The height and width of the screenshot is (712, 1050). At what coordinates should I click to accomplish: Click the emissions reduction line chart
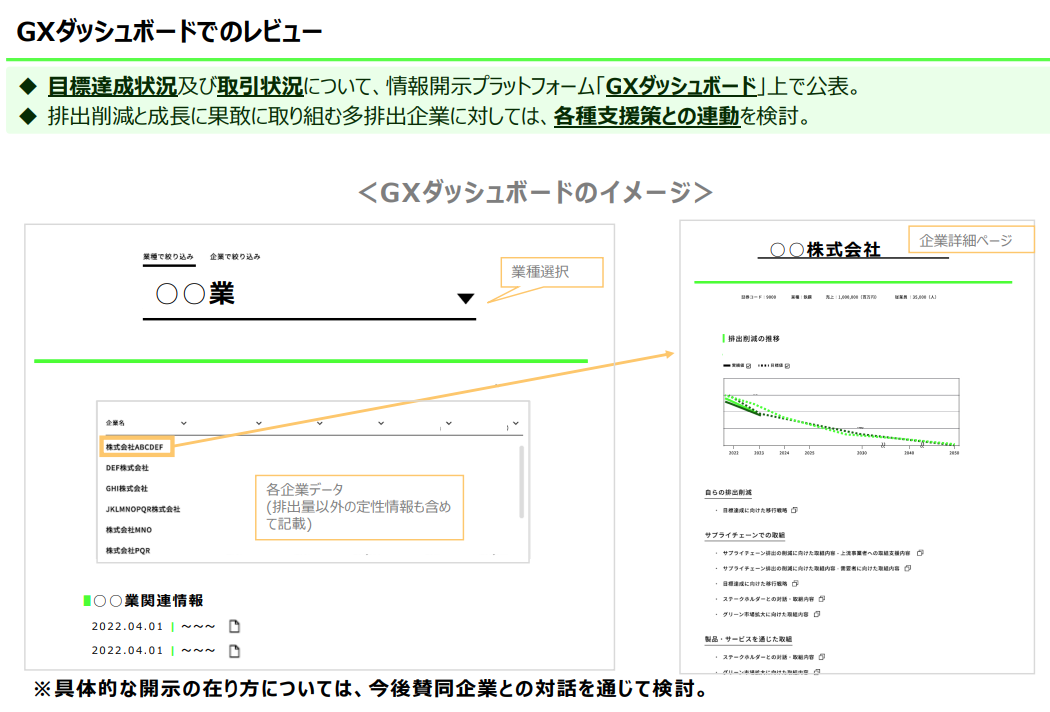[x=841, y=412]
